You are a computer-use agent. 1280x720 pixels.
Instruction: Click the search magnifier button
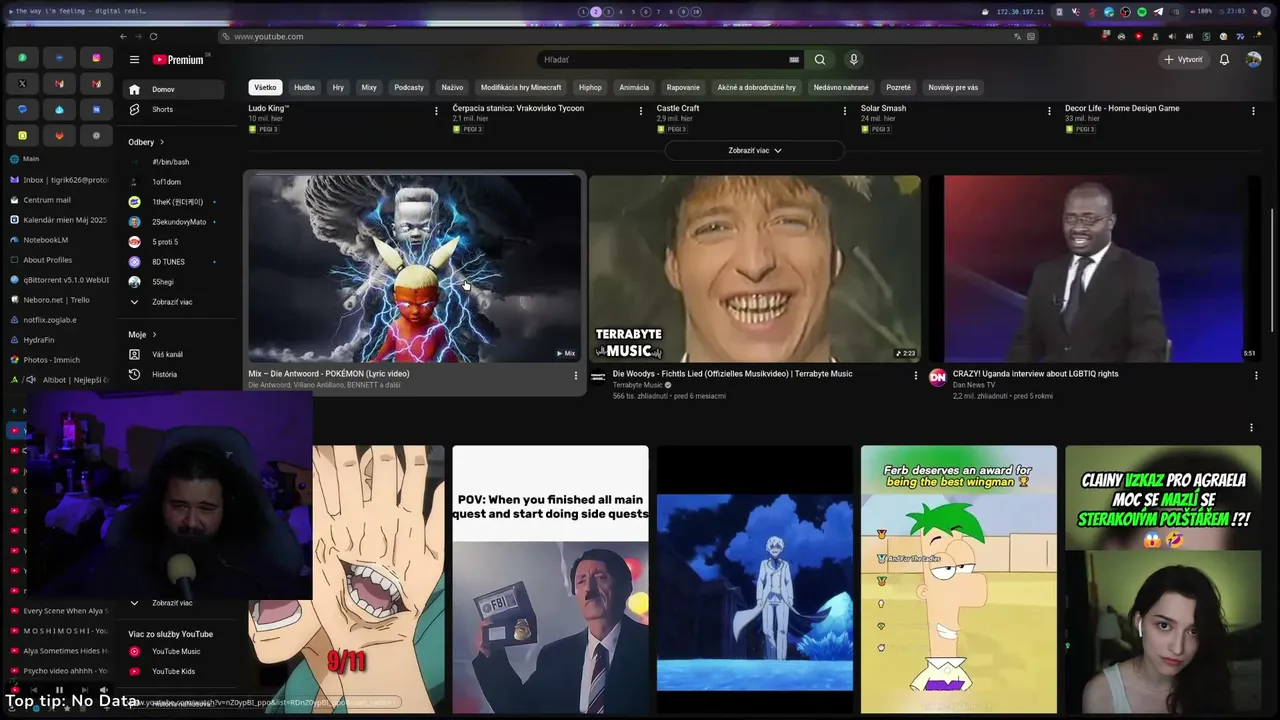click(820, 60)
